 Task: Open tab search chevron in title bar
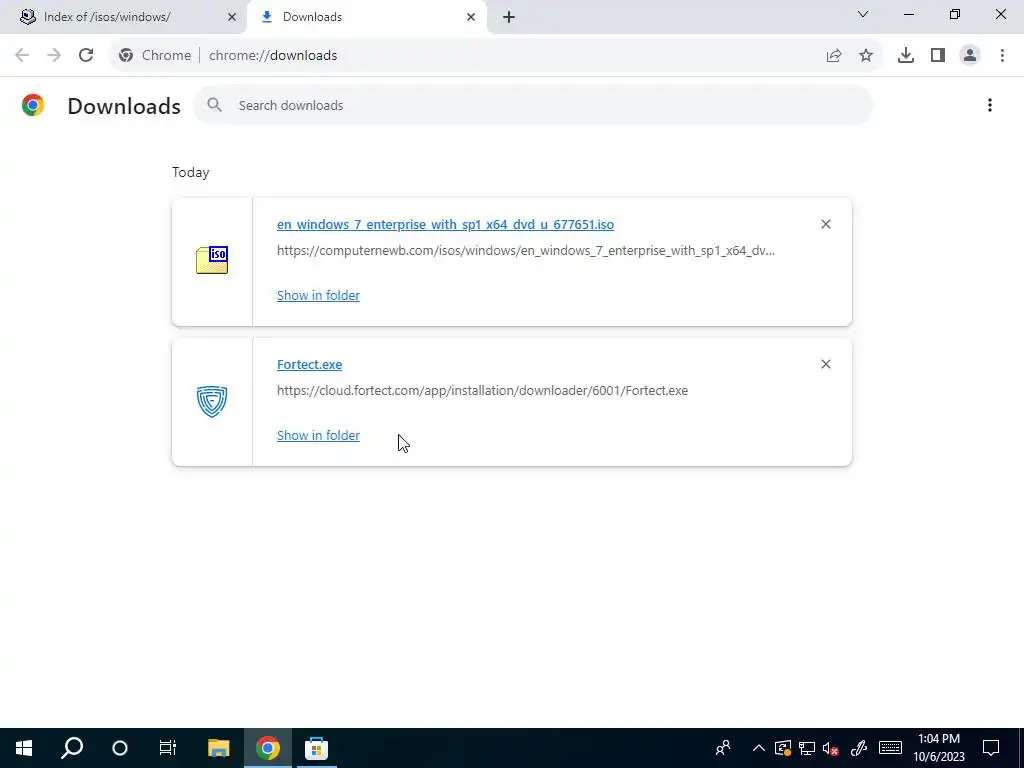863,14
